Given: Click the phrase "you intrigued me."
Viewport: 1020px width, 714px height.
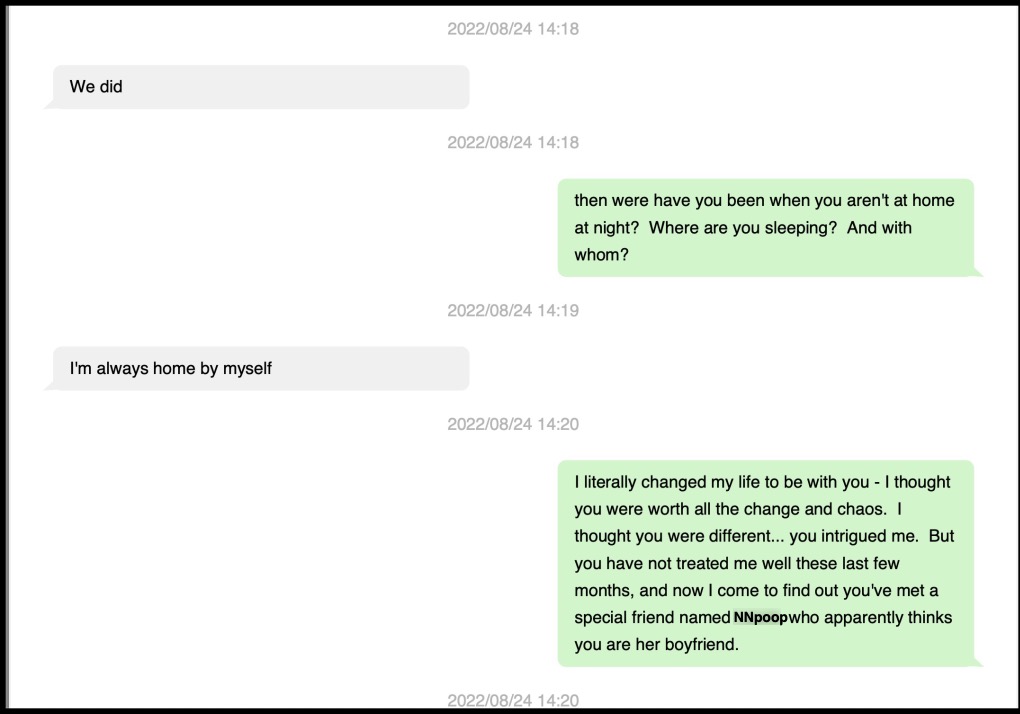Looking at the screenshot, I should click(x=856, y=536).
